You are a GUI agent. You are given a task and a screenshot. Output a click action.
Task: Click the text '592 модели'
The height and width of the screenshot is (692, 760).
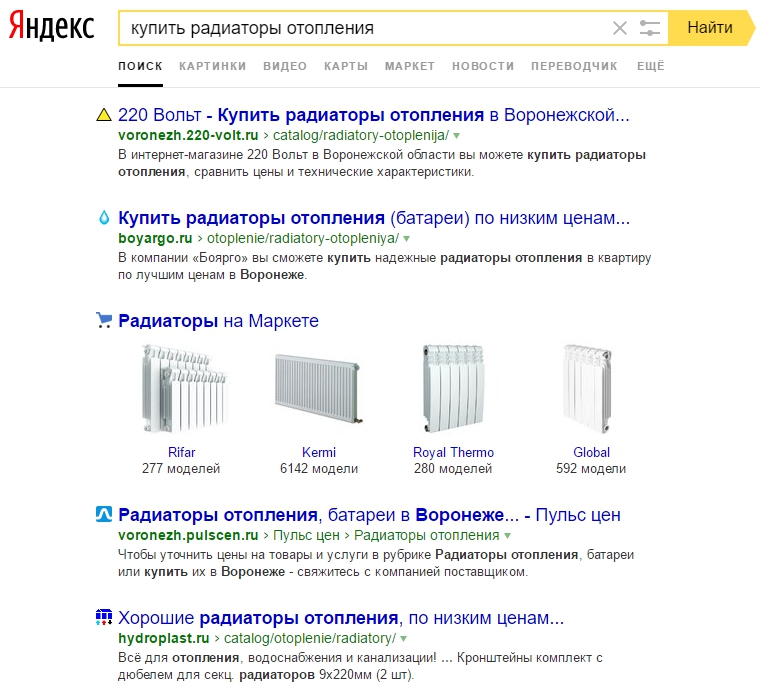(591, 469)
